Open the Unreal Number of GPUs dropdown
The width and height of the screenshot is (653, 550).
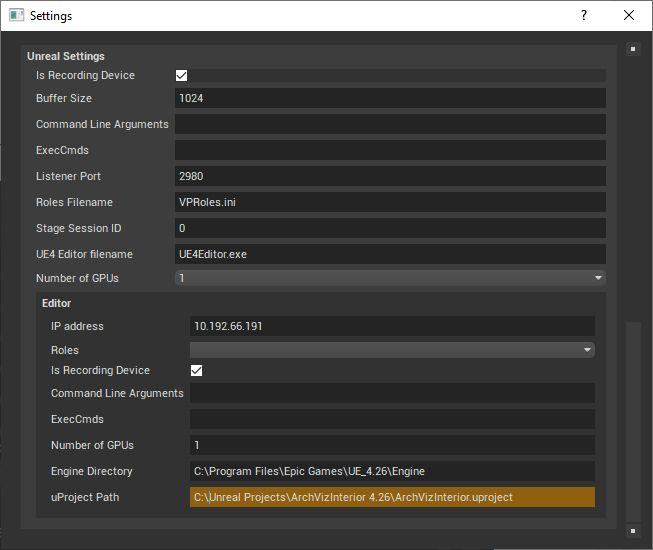click(x=390, y=278)
